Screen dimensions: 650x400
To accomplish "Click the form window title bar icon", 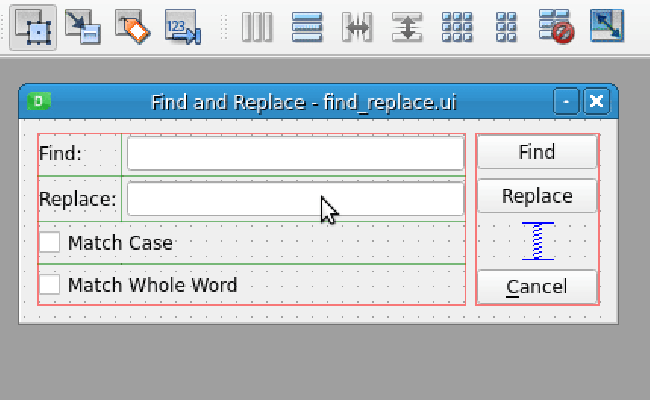I will 39,101.
